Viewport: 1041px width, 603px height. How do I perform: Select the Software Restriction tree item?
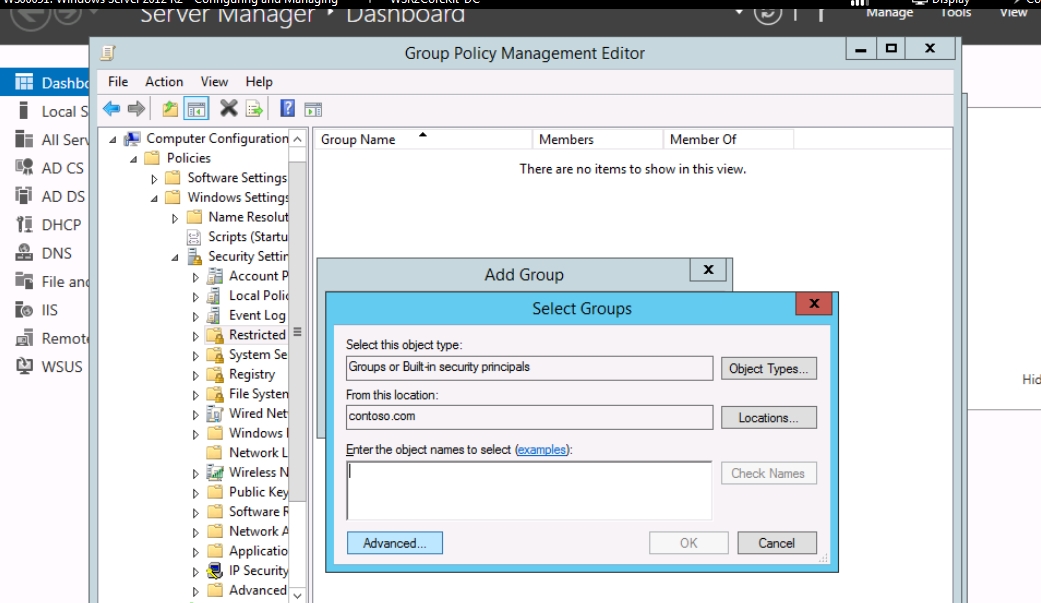pos(258,511)
